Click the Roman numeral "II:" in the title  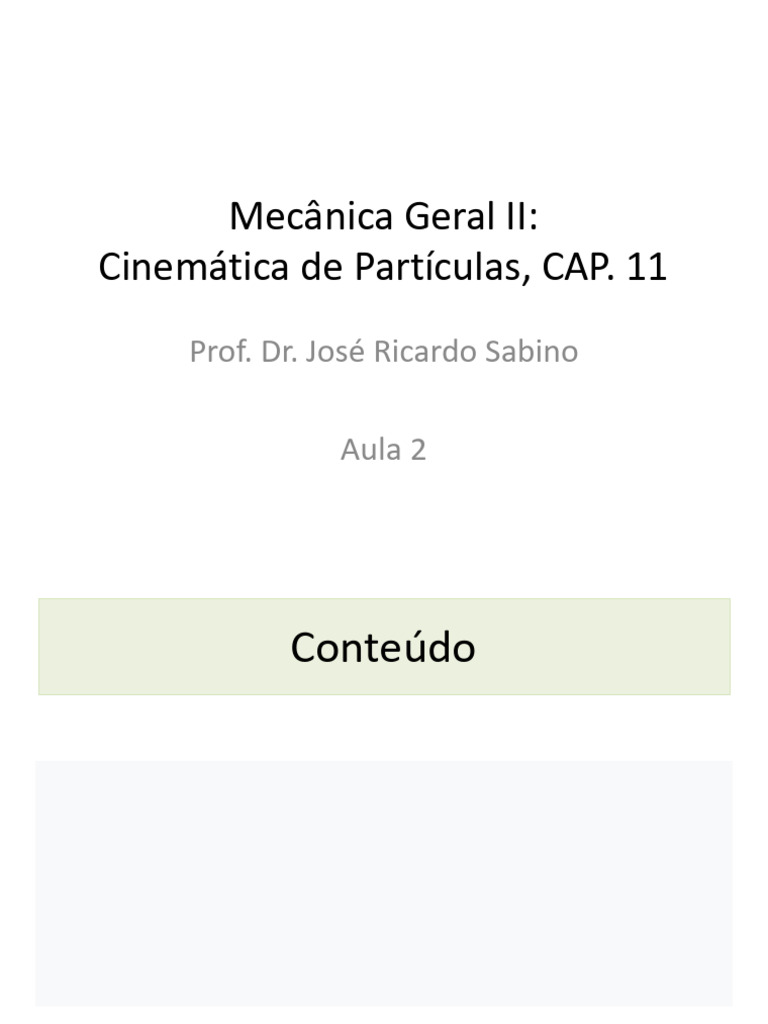522,216
